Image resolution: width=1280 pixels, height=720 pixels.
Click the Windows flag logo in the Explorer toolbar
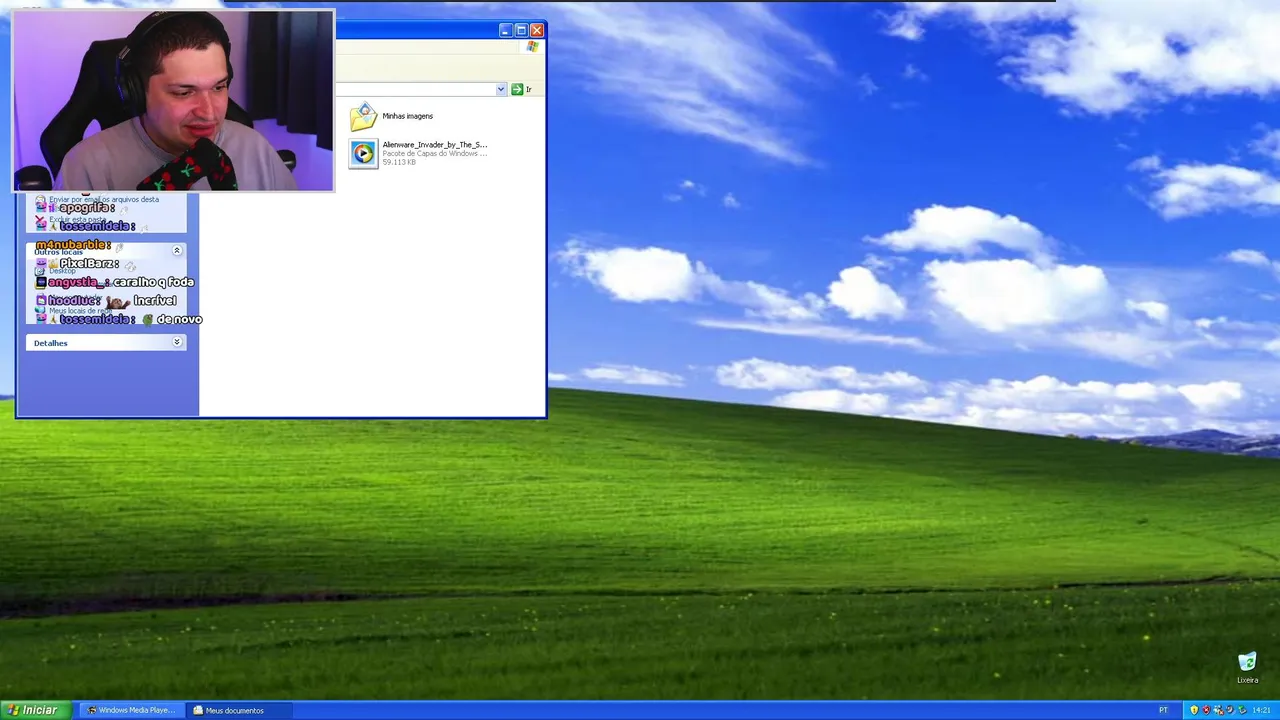(x=533, y=47)
